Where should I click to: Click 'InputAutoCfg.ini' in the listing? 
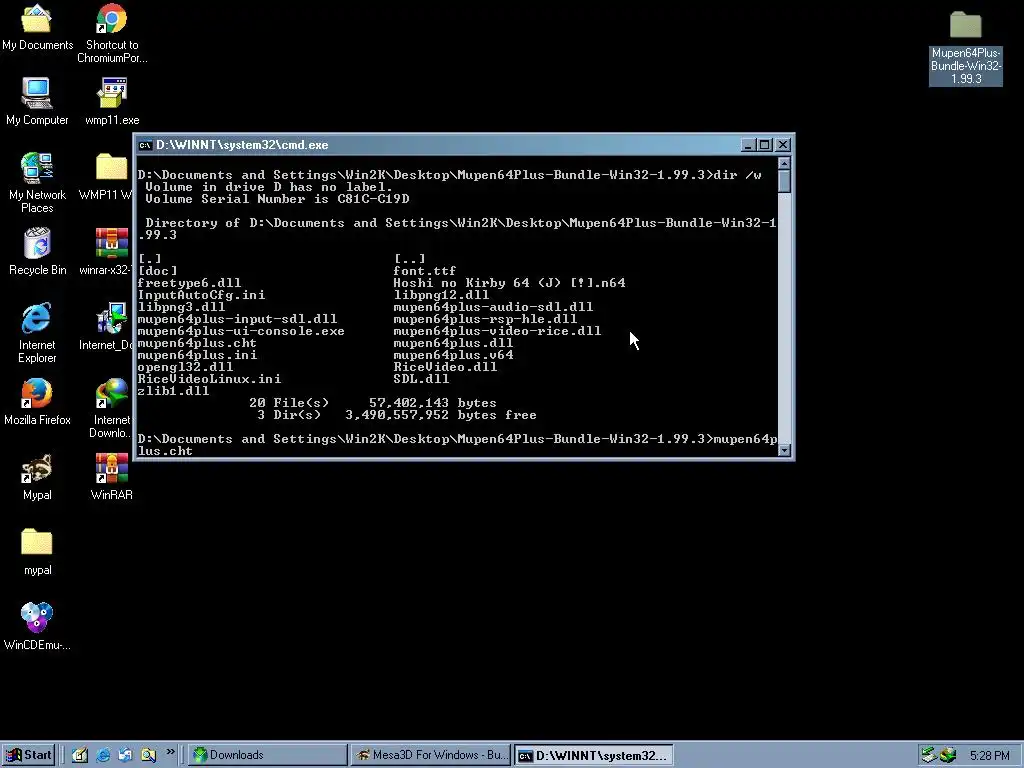[201, 295]
